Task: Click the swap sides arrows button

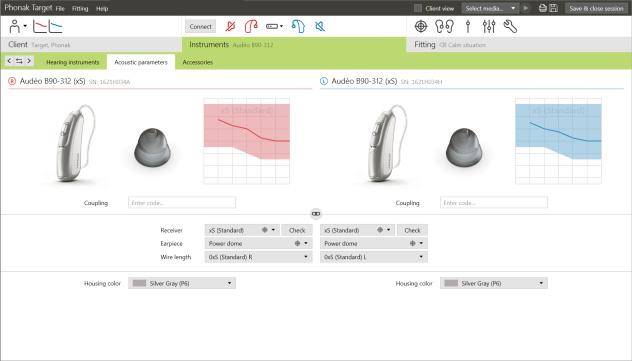Action: (19, 61)
